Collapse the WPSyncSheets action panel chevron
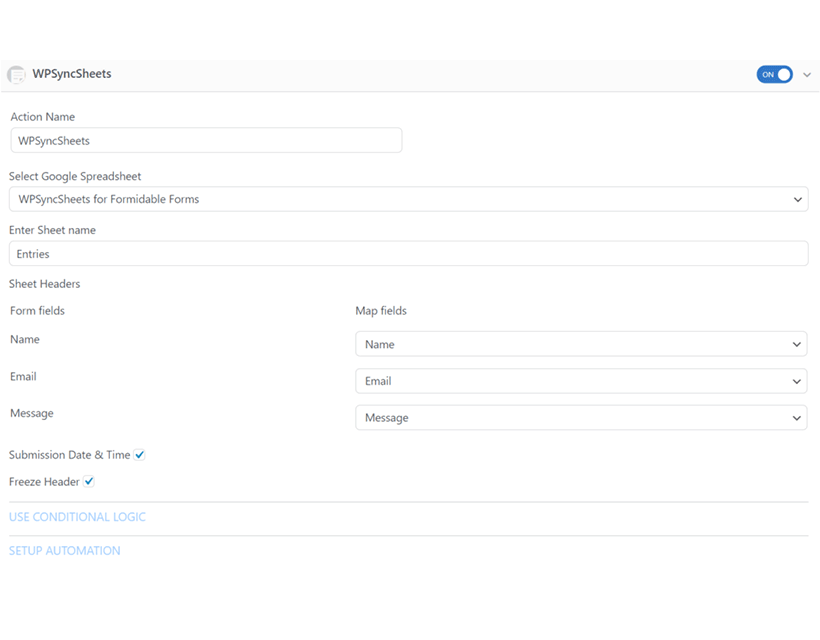Image resolution: width=820 pixels, height=640 pixels. (807, 75)
